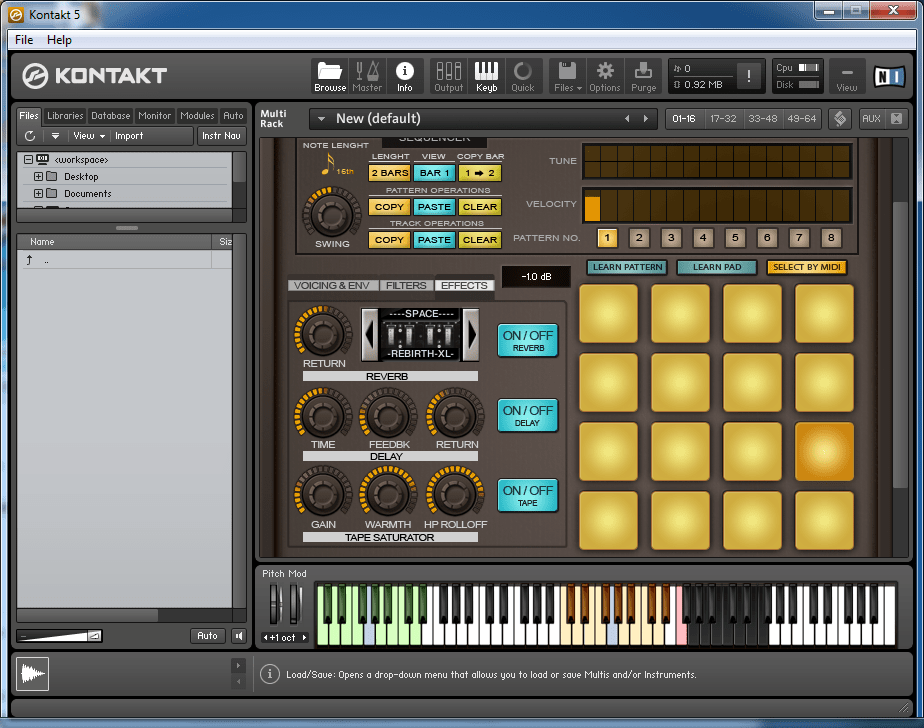Click the preview volume slider

click(x=59, y=636)
